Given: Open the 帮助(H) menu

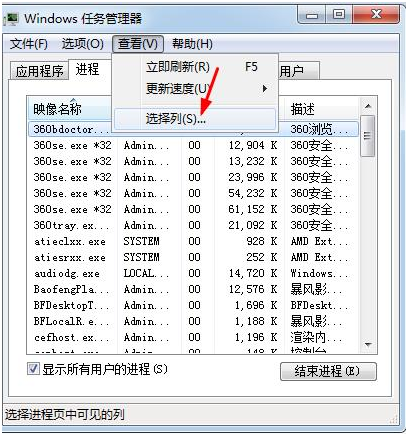Looking at the screenshot, I should (x=192, y=44).
